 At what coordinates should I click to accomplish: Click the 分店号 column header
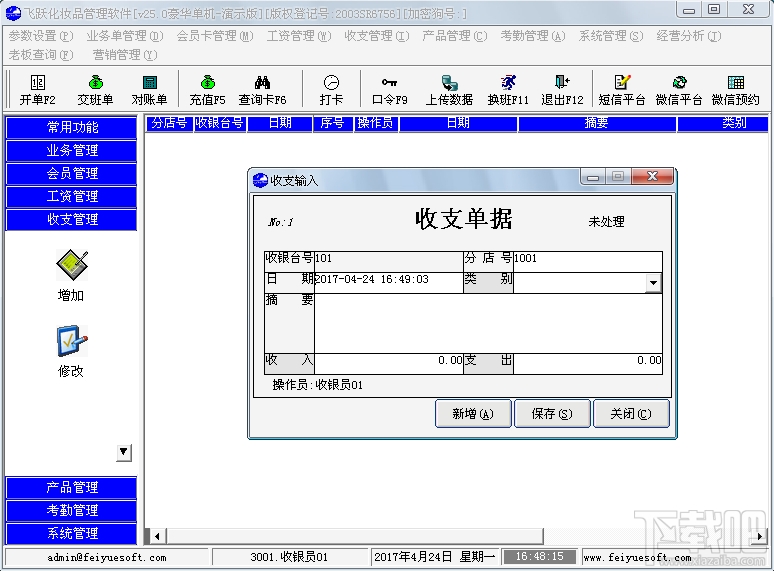[x=169, y=123]
